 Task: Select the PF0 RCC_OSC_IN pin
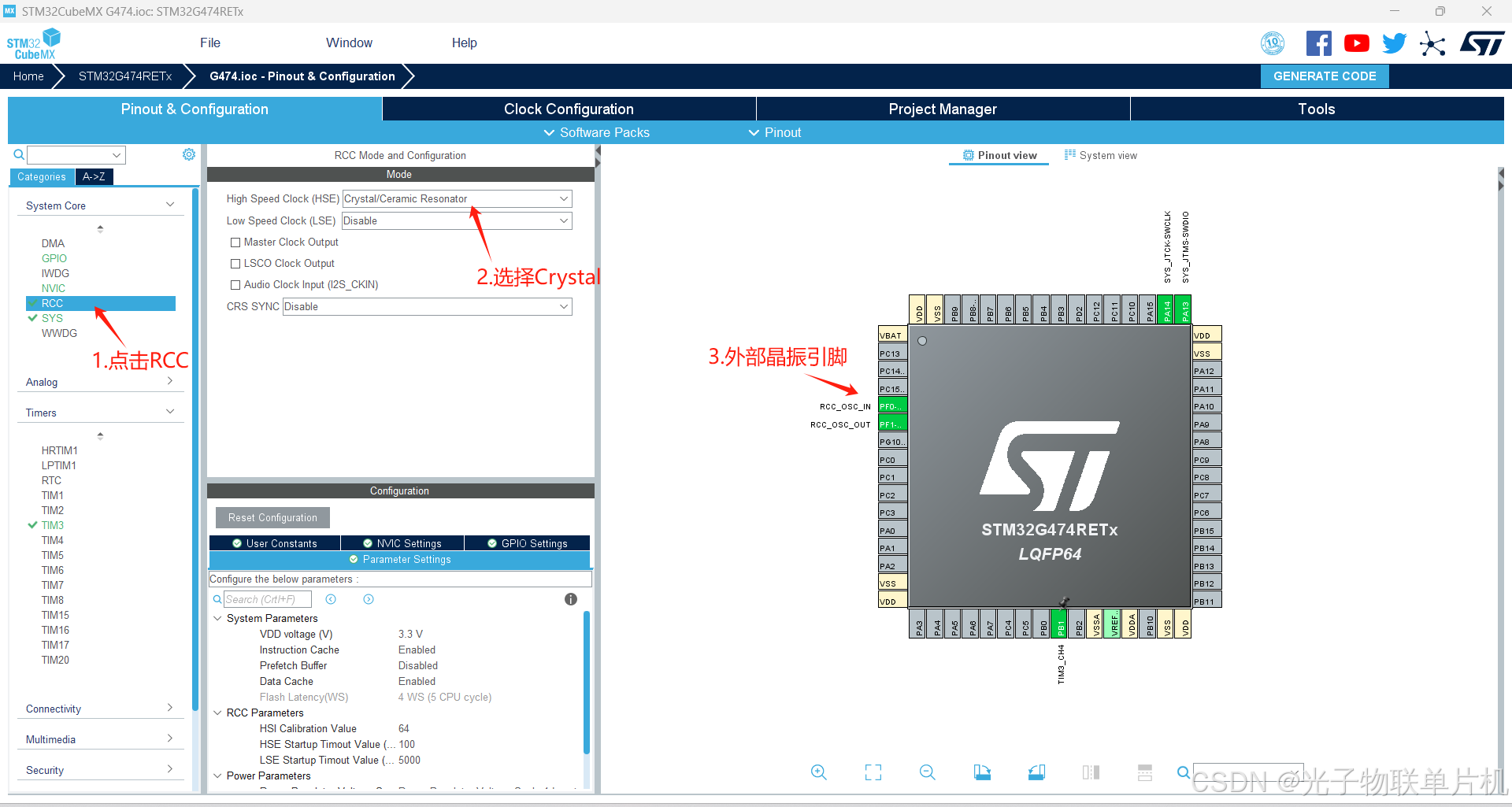point(893,406)
